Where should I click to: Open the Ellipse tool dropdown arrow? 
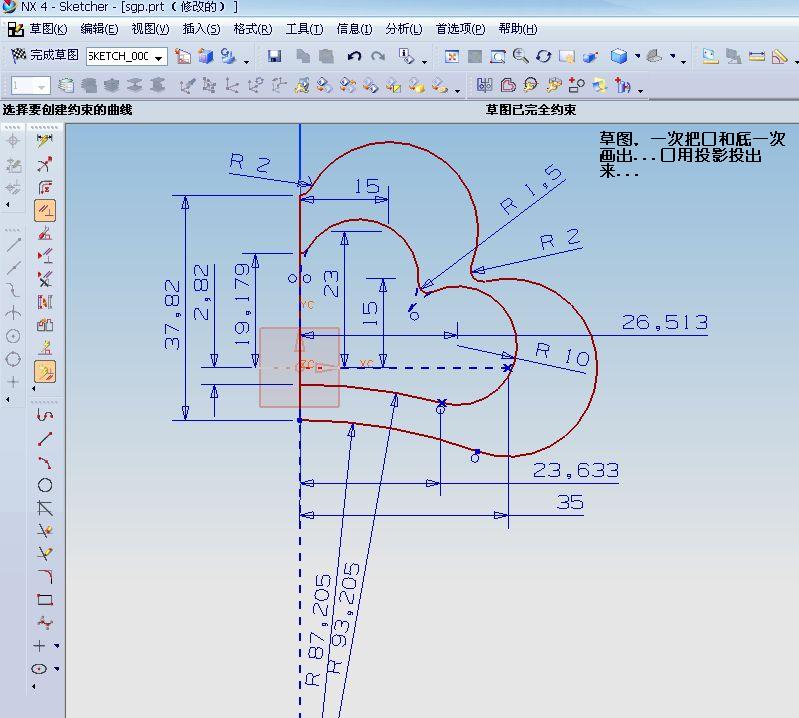point(57,669)
